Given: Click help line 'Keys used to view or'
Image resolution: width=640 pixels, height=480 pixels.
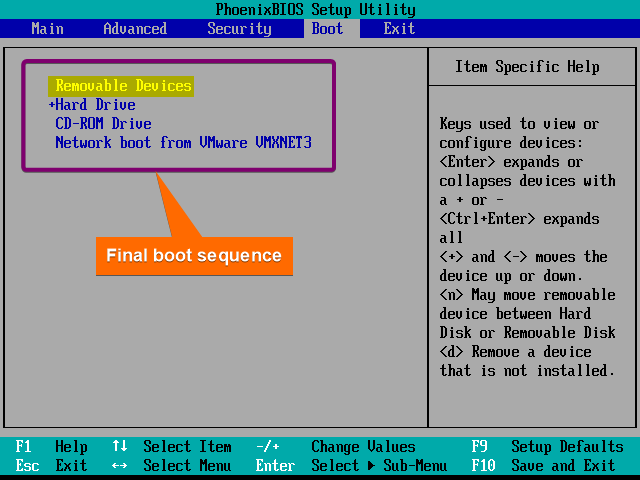Looking at the screenshot, I should pos(519,124).
